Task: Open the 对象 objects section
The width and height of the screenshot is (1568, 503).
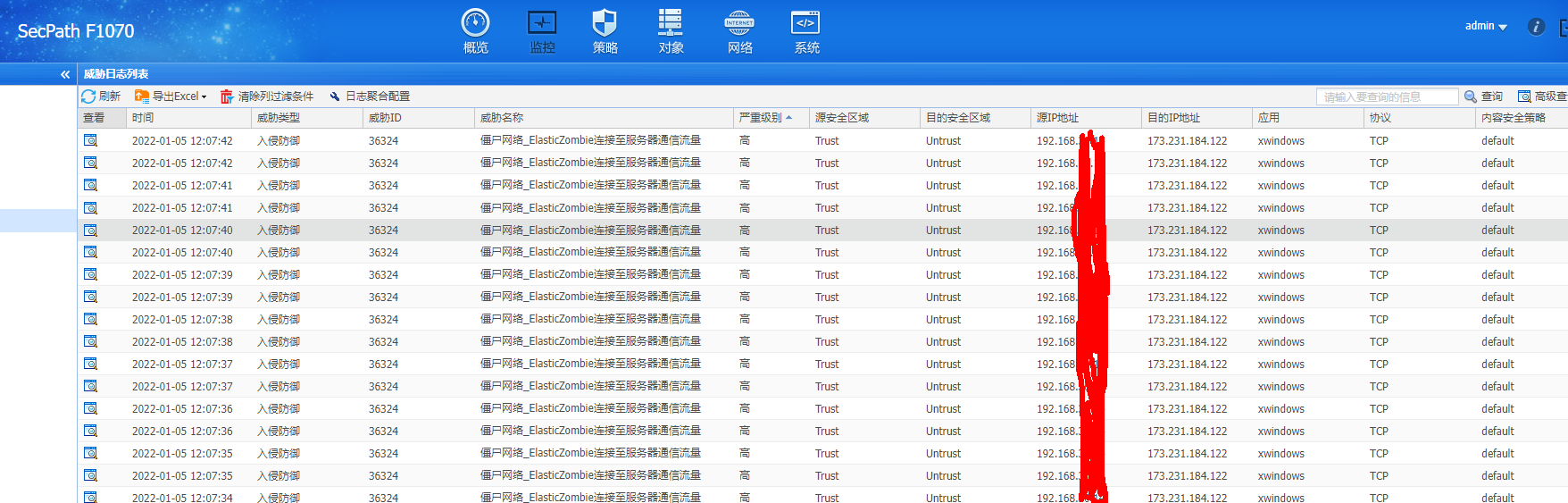Action: (x=671, y=30)
